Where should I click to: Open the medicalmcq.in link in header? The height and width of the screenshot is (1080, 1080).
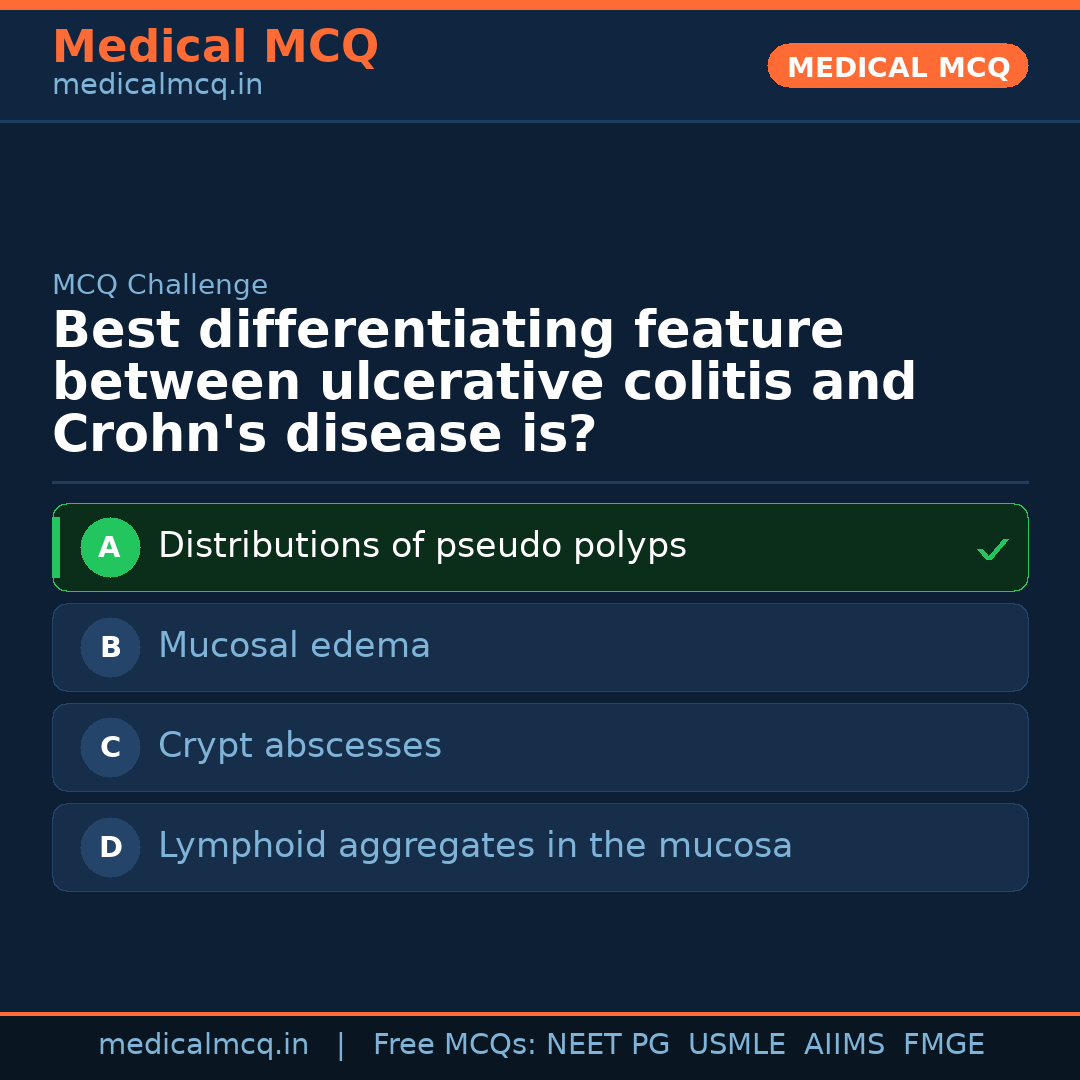[x=157, y=86]
